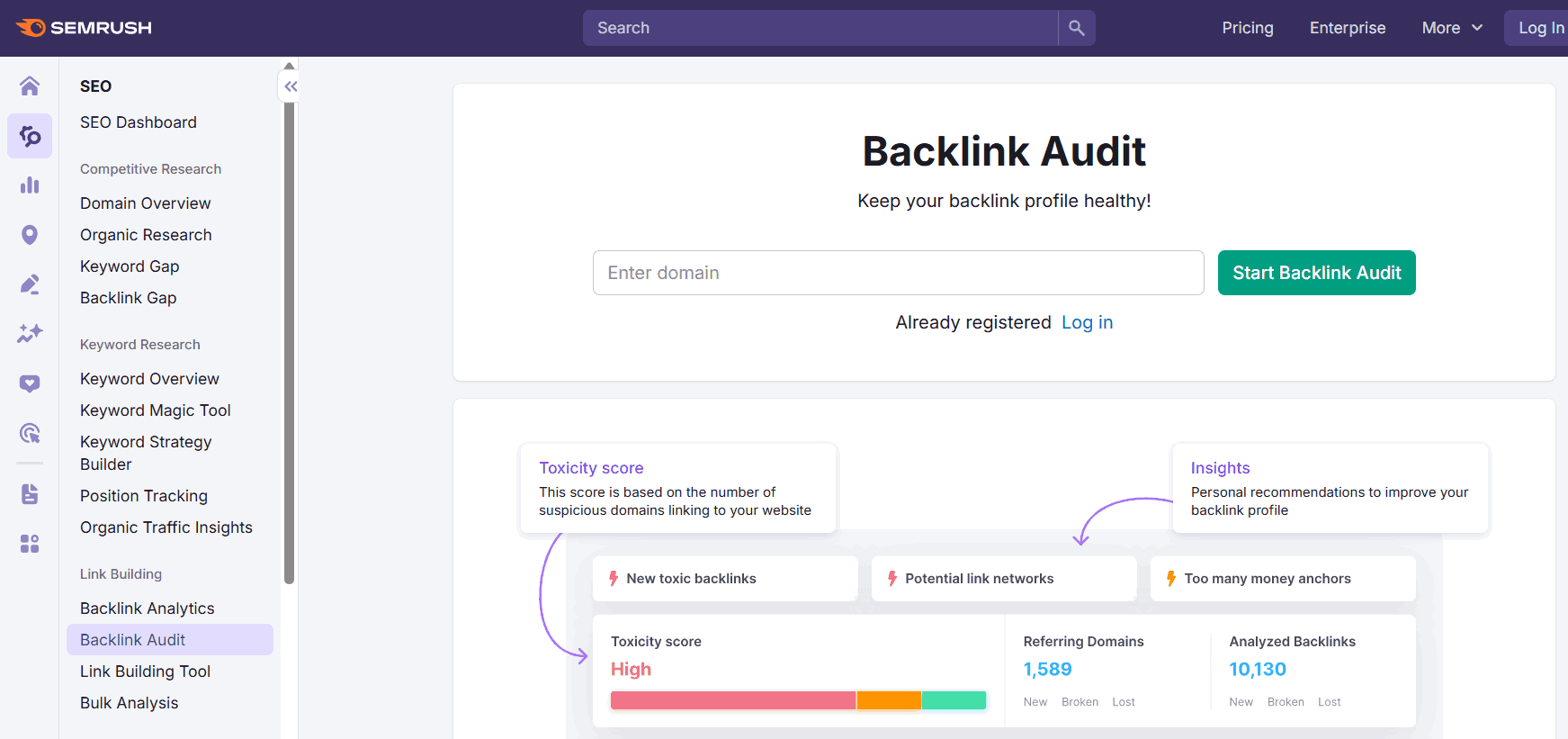Open the Reports document icon
The image size is (1568, 739).
(30, 493)
